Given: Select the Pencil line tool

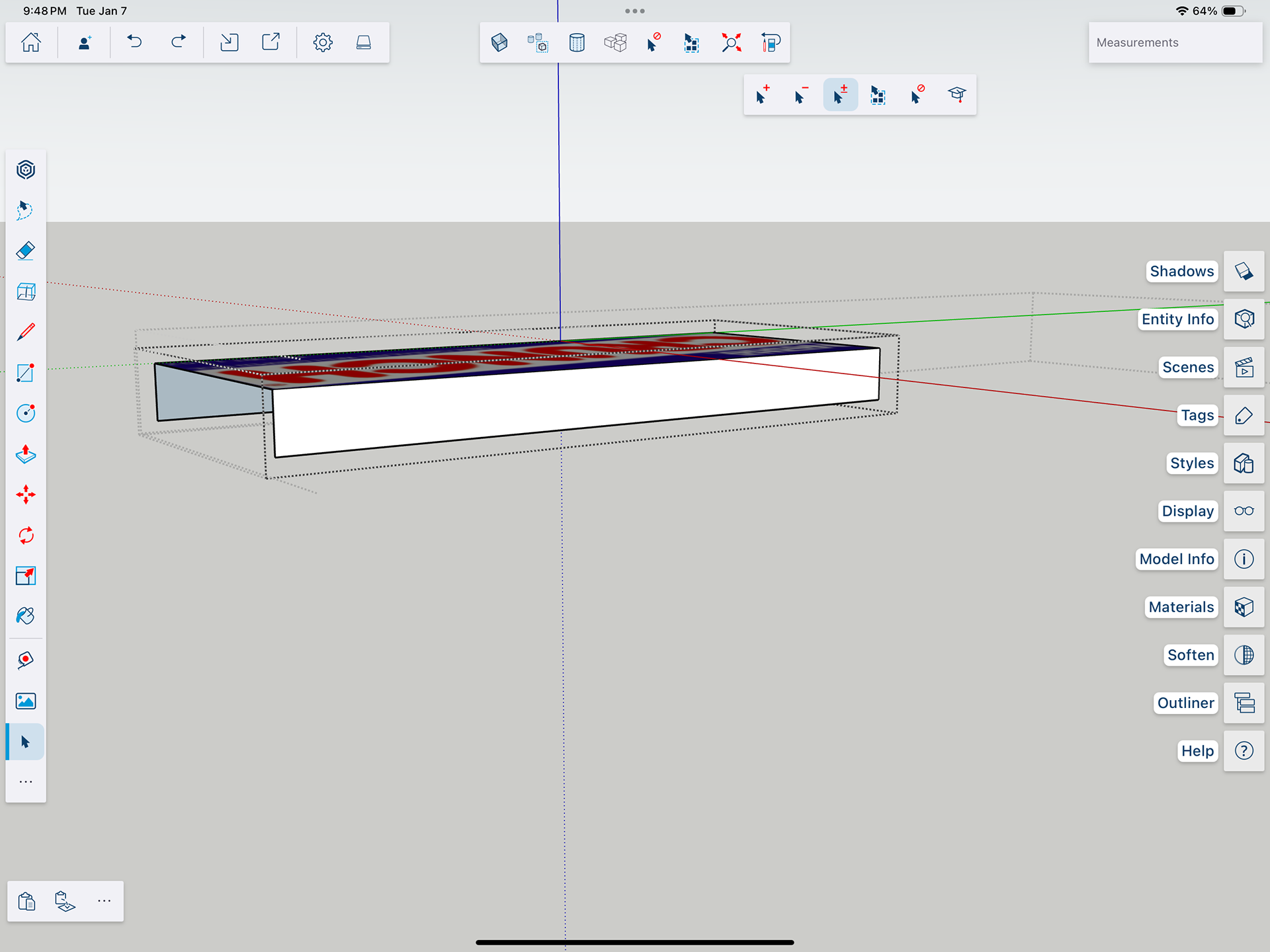Looking at the screenshot, I should [26, 332].
